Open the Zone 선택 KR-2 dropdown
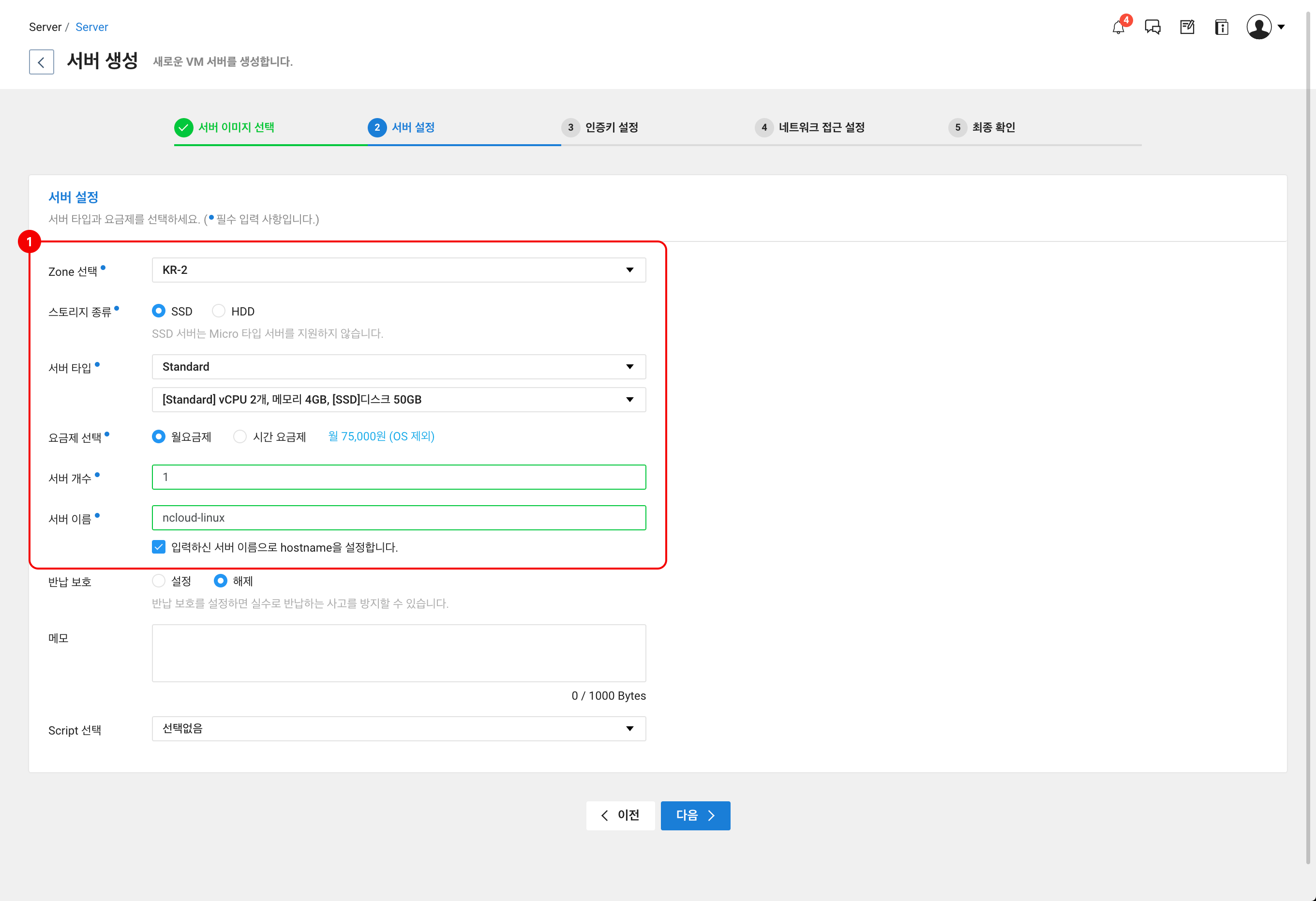 (x=399, y=270)
